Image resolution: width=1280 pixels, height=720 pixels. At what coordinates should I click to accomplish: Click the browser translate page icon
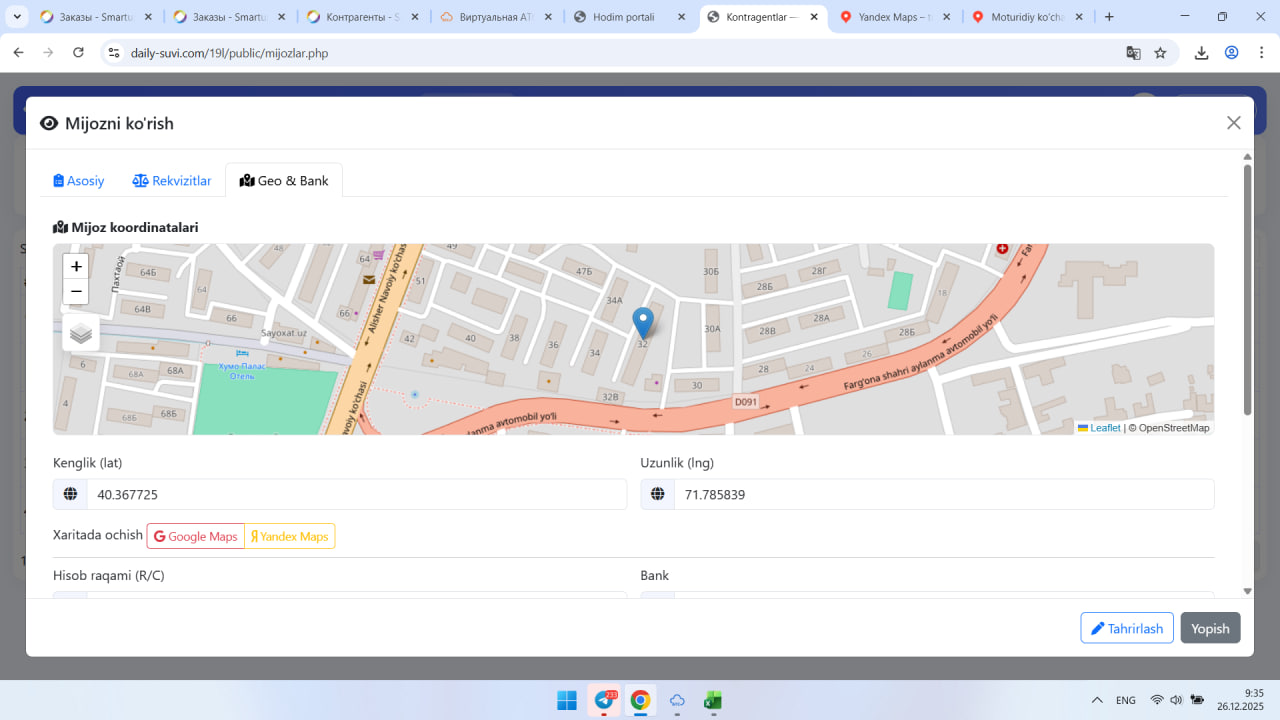pyautogui.click(x=1133, y=53)
